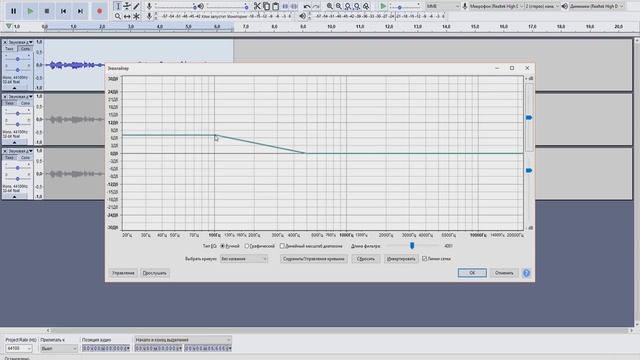The width and height of the screenshot is (640, 360).
Task: Click the red Record button
Action: [99, 11]
